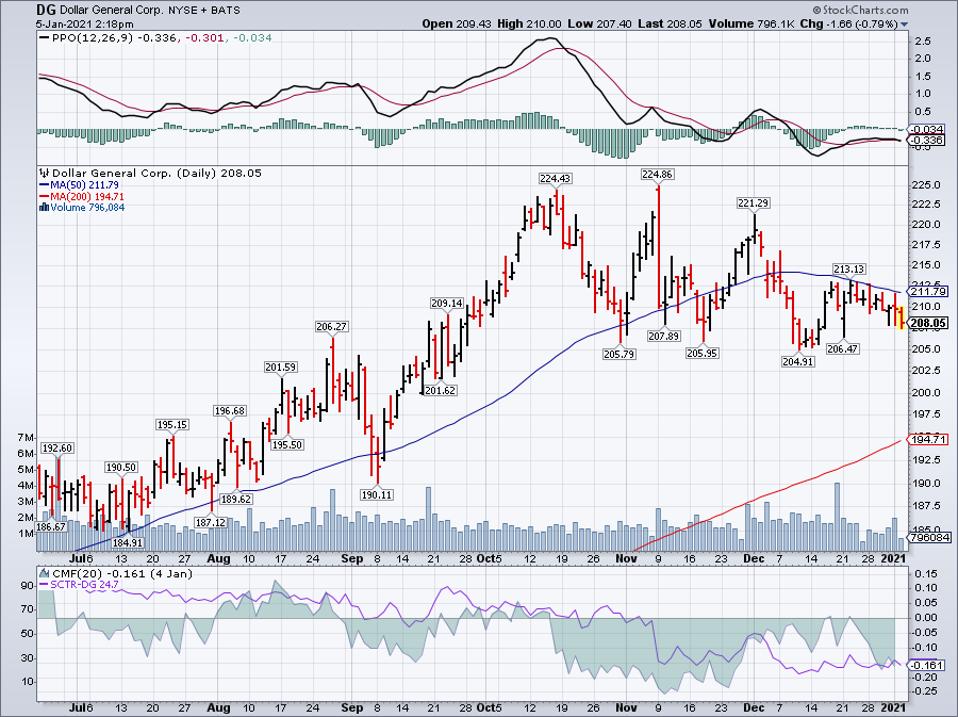
Task: Click the 190.11 low price label
Action: 376,495
